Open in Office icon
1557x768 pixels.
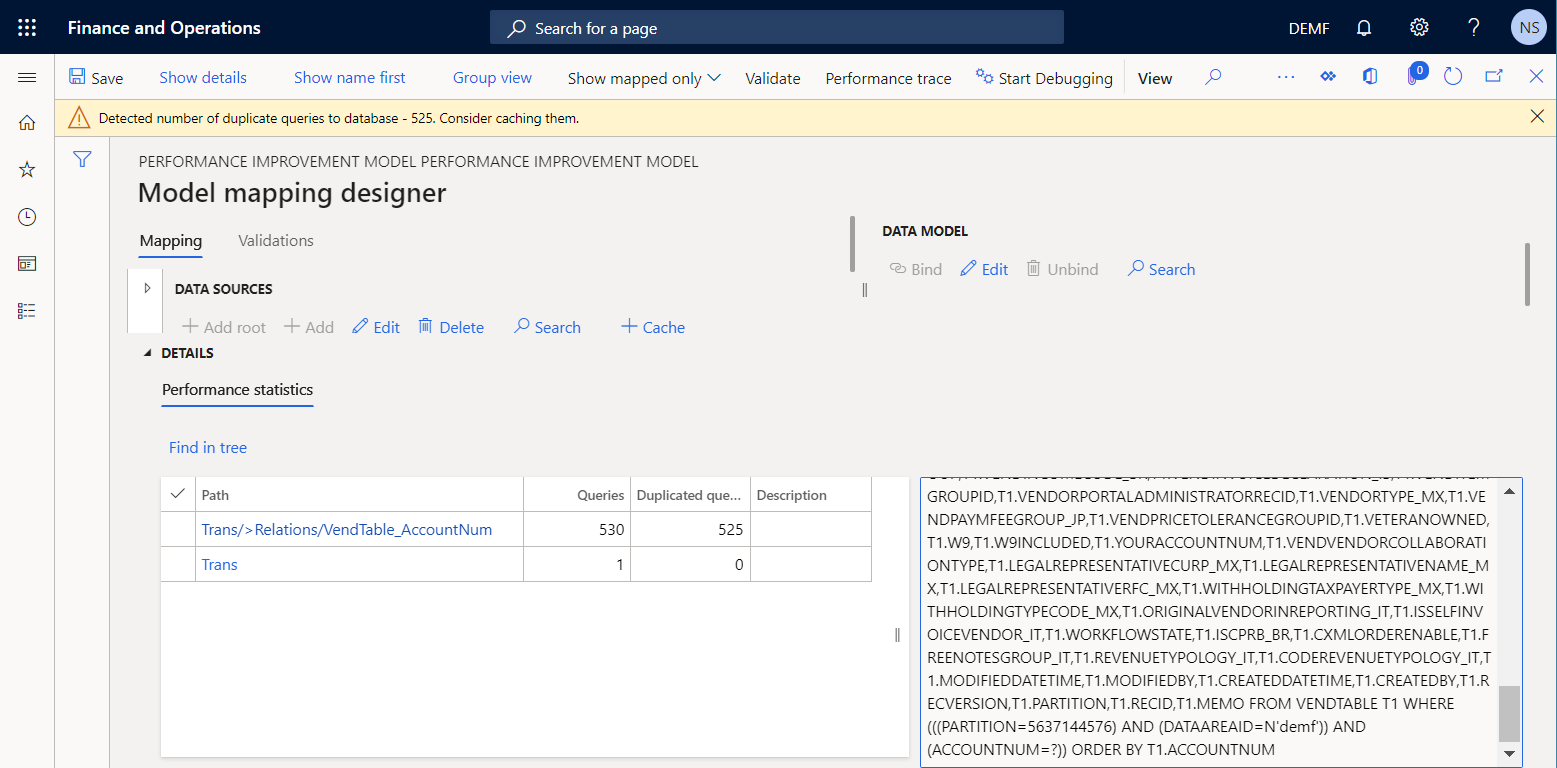(x=1370, y=77)
